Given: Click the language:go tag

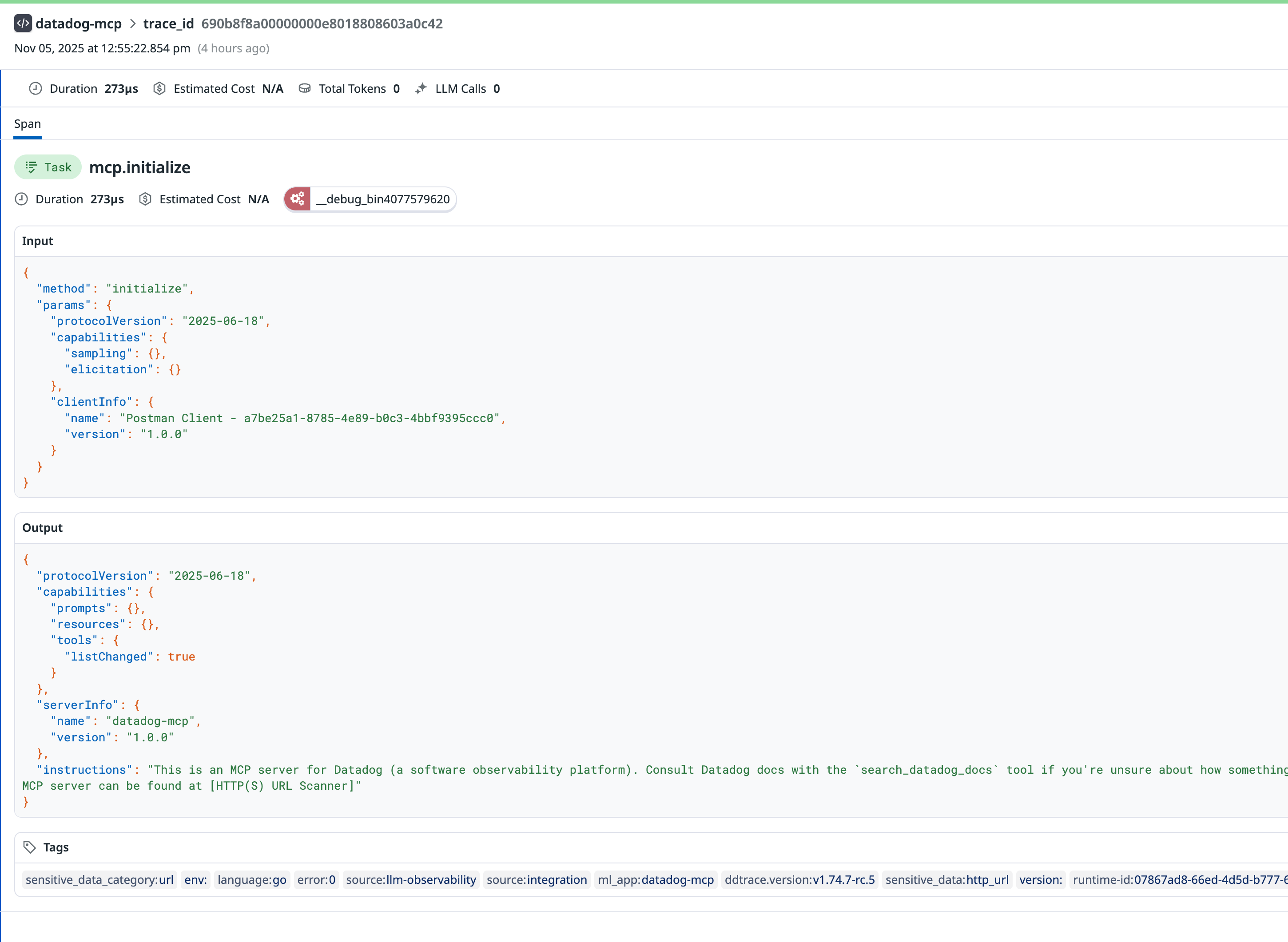Looking at the screenshot, I should (251, 880).
